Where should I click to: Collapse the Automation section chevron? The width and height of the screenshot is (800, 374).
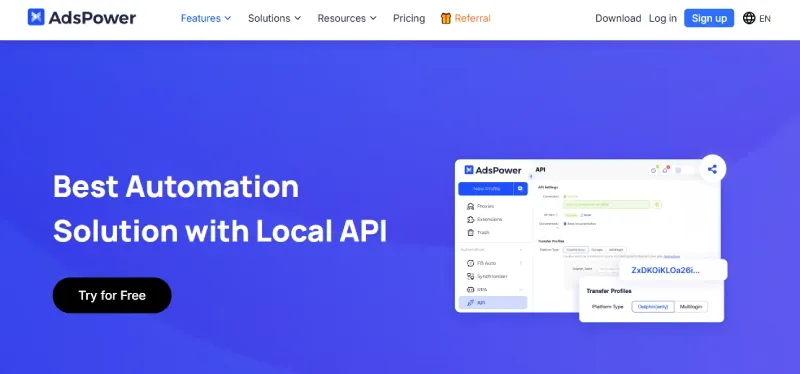coord(521,250)
